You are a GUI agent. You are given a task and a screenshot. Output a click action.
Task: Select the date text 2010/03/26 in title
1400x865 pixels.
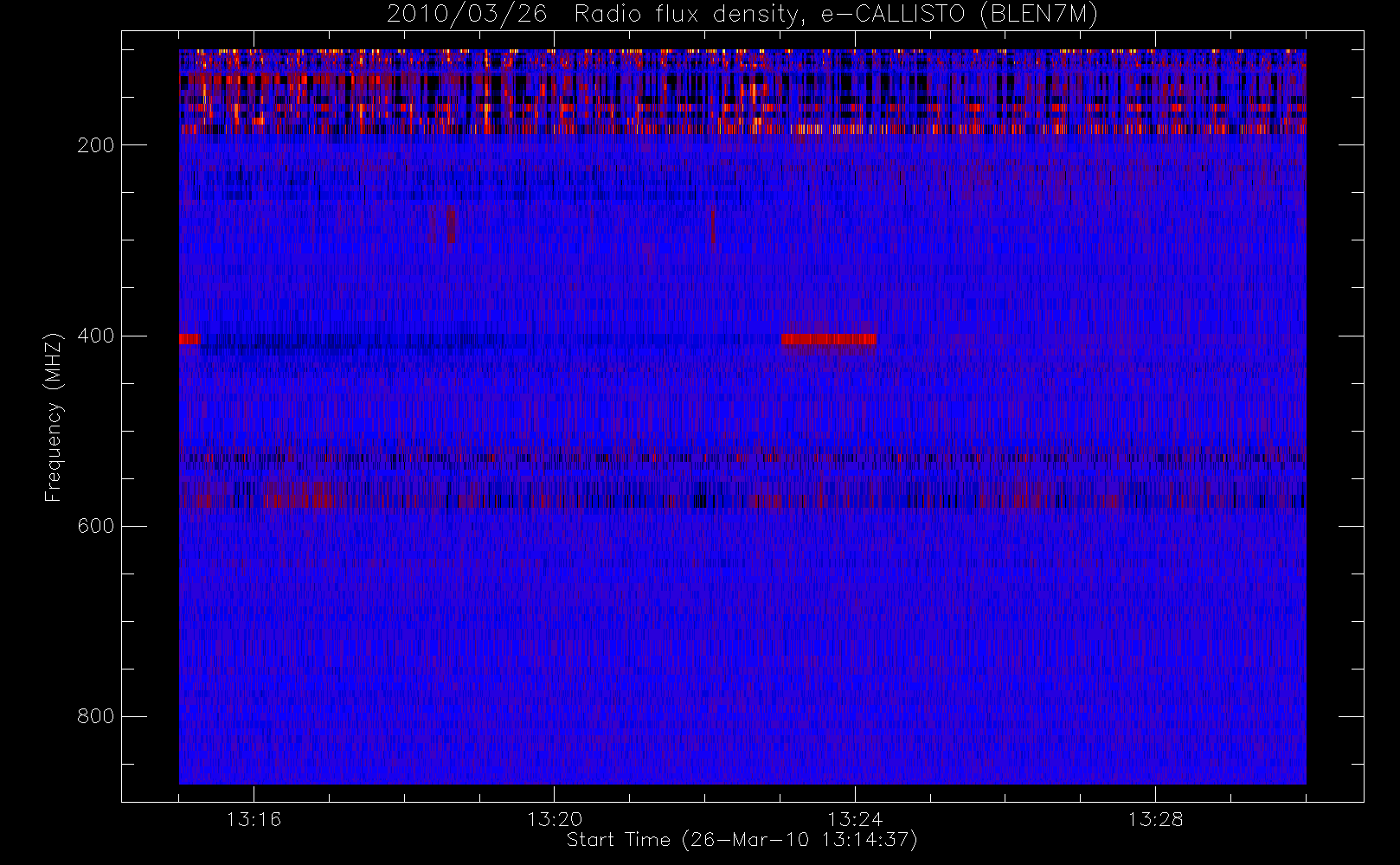(x=466, y=14)
